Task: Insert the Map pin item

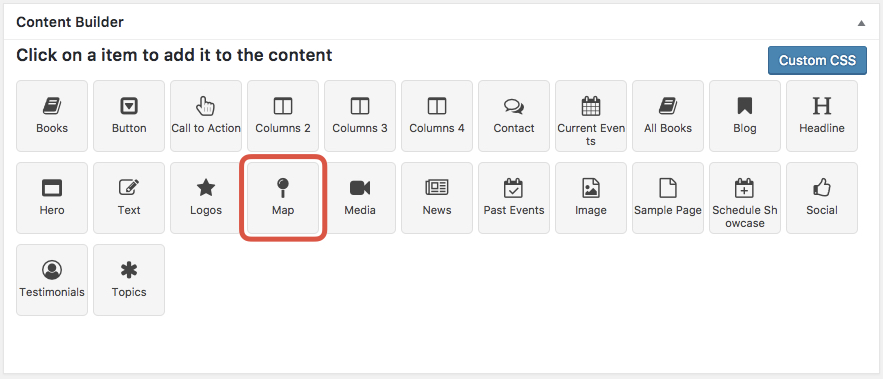Action: click(283, 198)
